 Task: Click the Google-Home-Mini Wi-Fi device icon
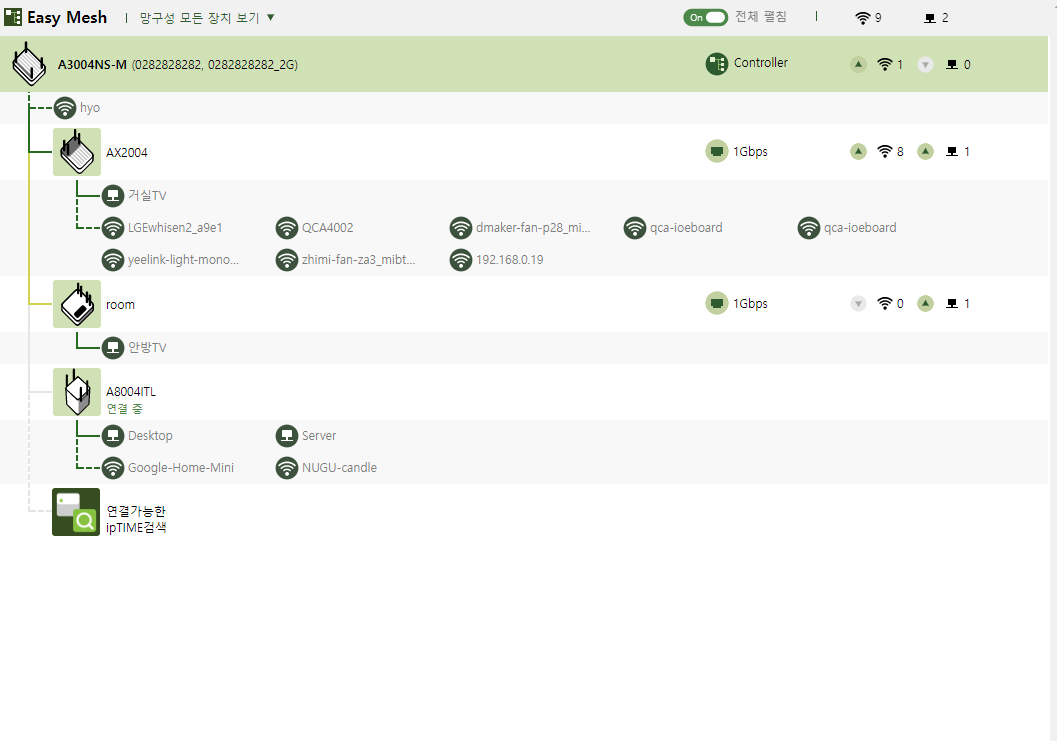point(113,468)
